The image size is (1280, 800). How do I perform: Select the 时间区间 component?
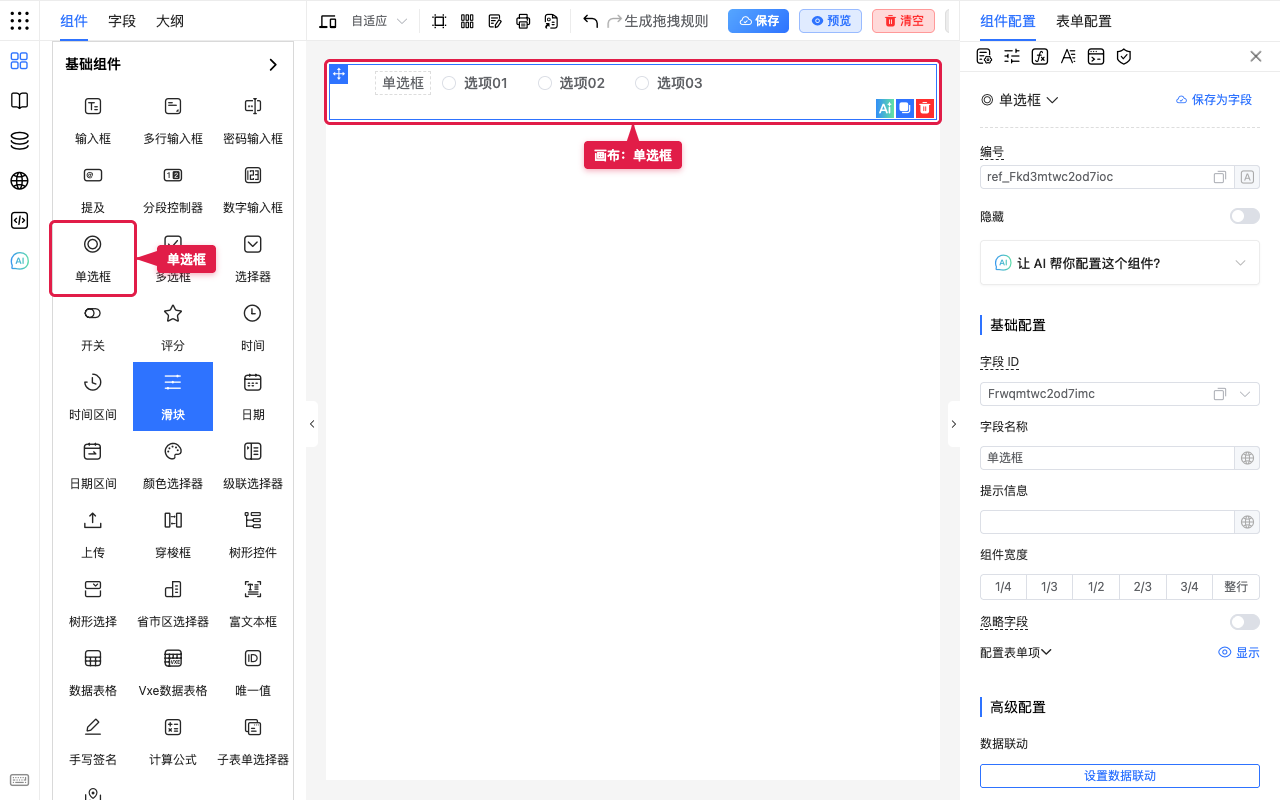click(93, 396)
